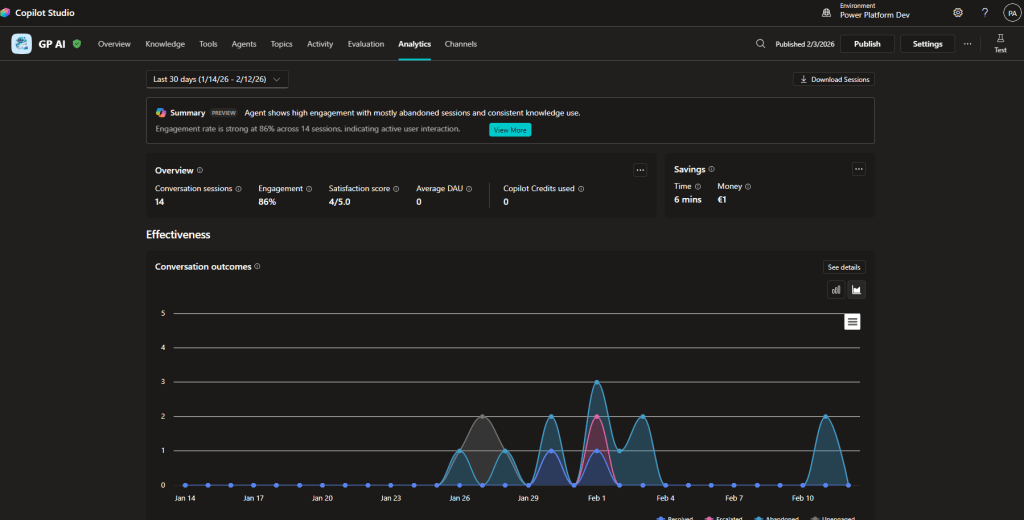Click the chart hamburger menu icon

tap(852, 321)
